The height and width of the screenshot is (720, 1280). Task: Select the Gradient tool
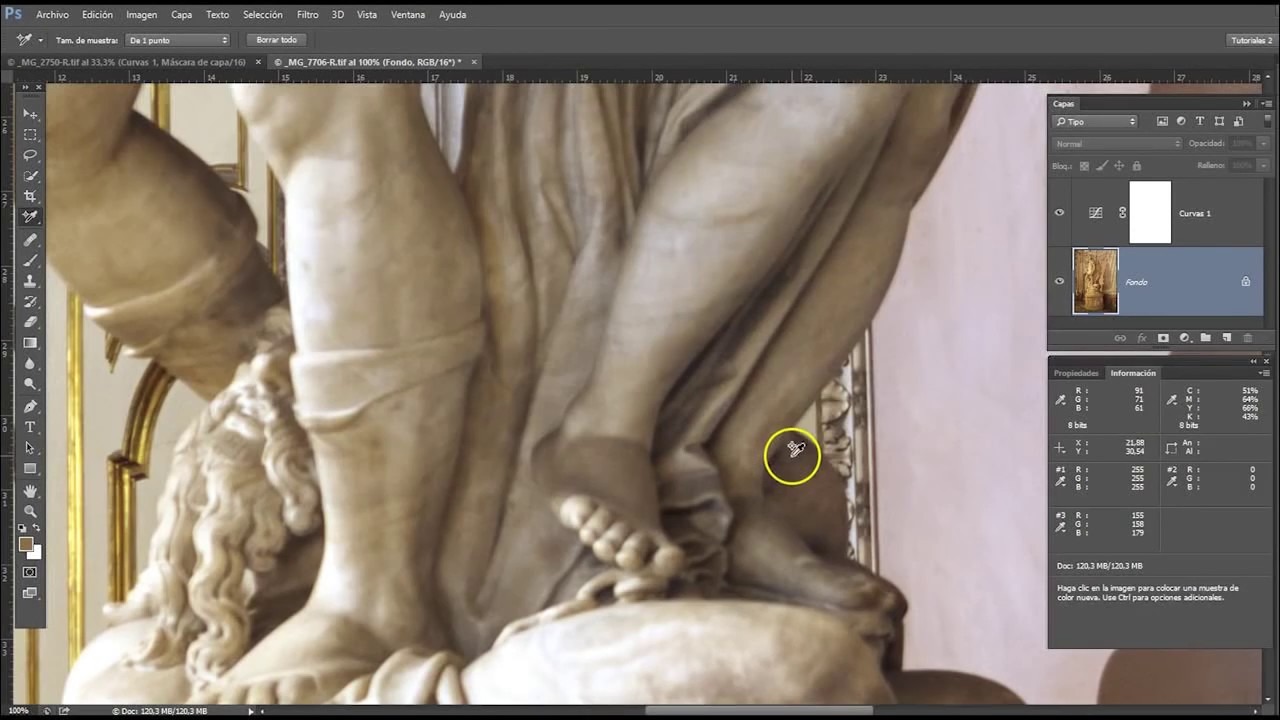(30, 343)
